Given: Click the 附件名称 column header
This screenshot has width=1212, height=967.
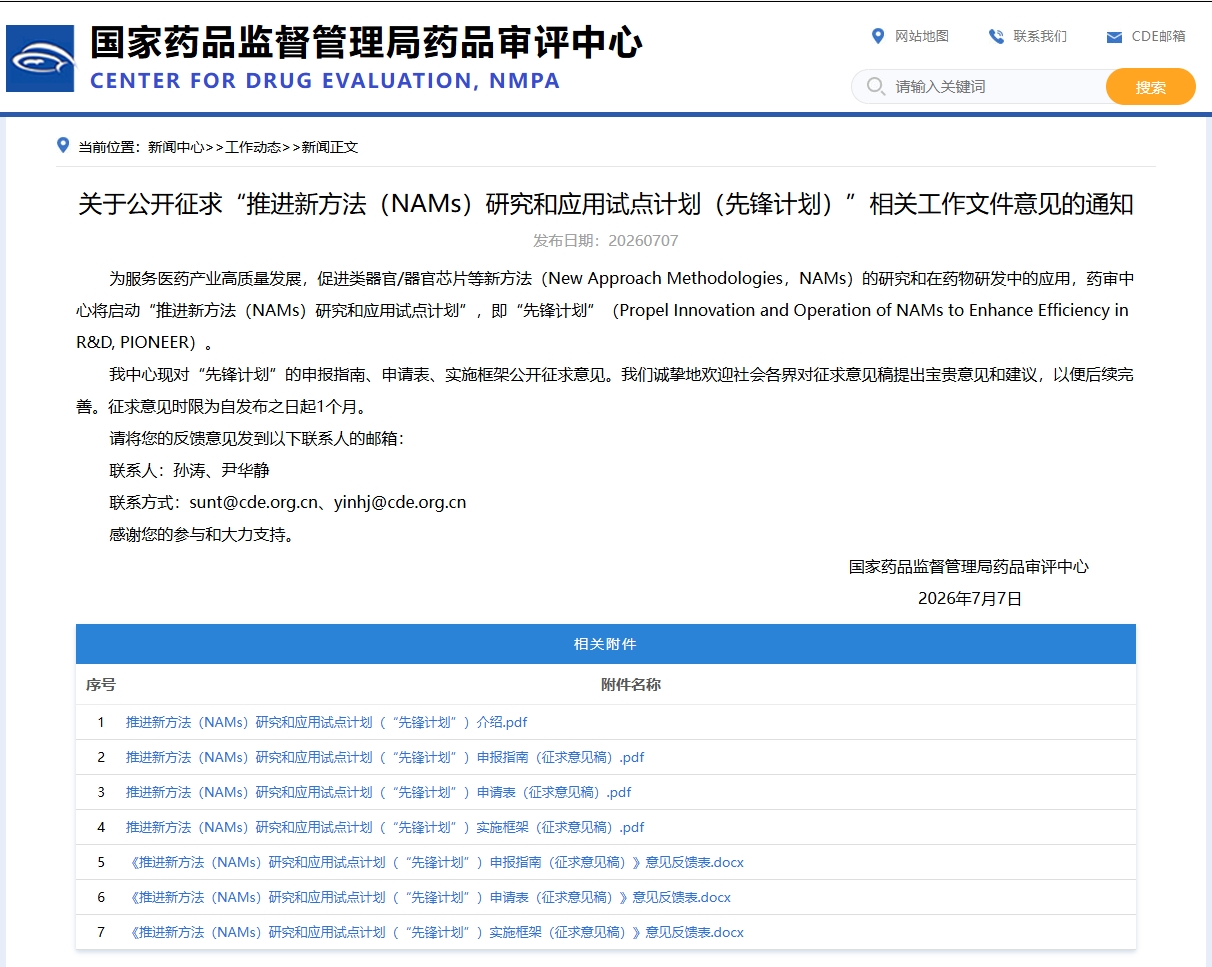Looking at the screenshot, I should click(x=631, y=685).
